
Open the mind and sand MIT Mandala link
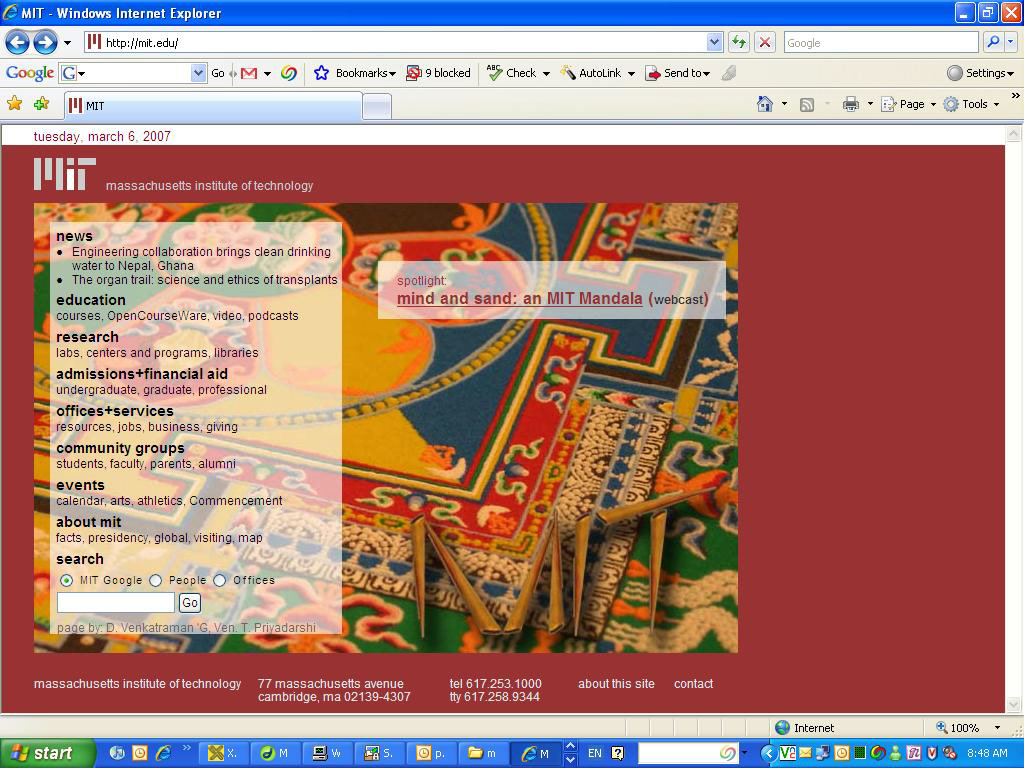(x=520, y=298)
